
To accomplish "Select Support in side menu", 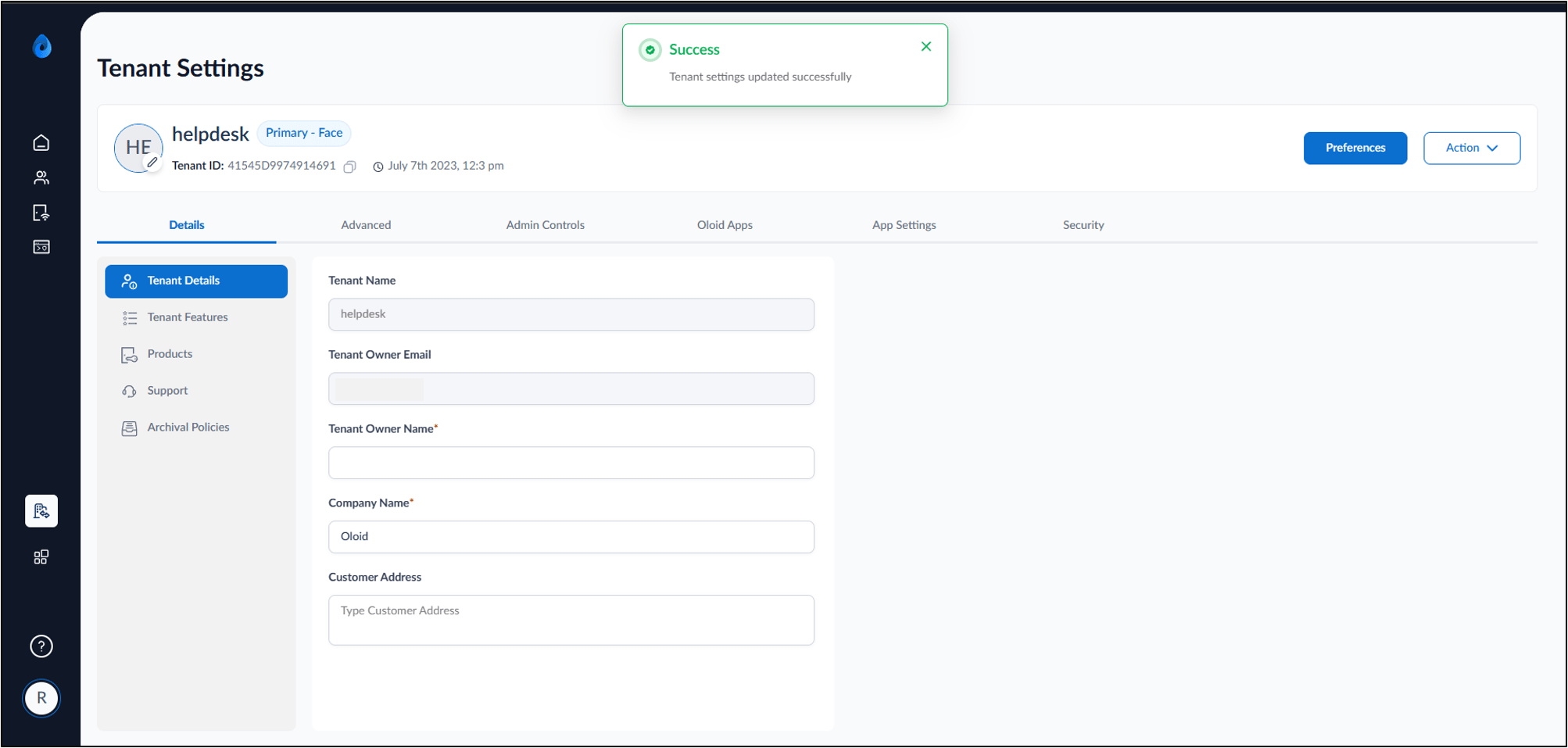I will coord(196,391).
